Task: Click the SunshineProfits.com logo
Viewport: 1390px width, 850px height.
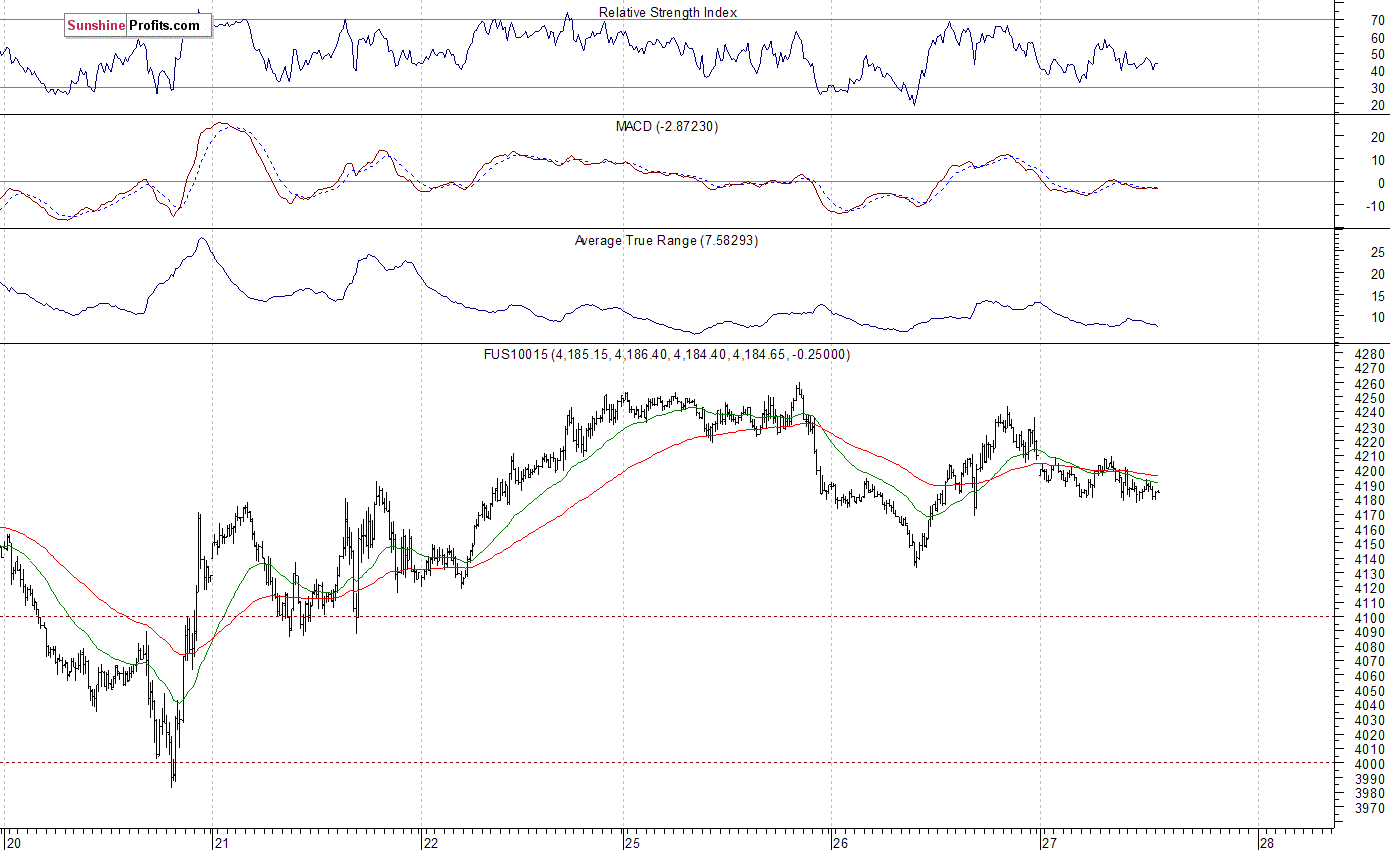Action: click(139, 25)
